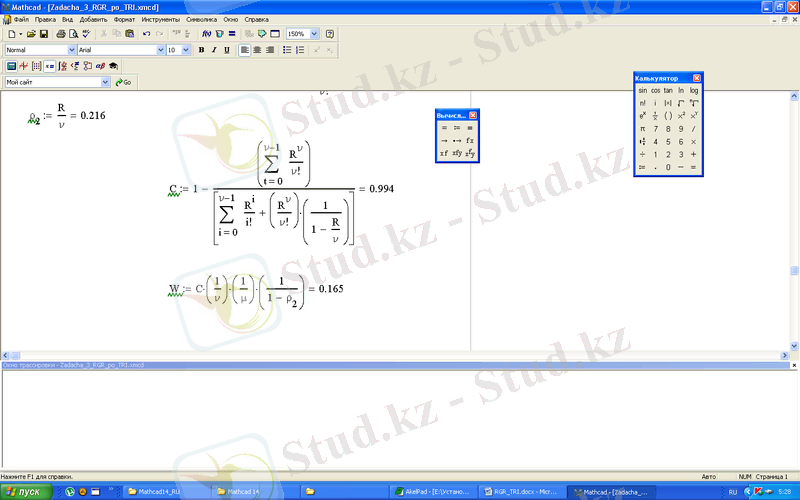Open a file with the folder icon

(31, 34)
